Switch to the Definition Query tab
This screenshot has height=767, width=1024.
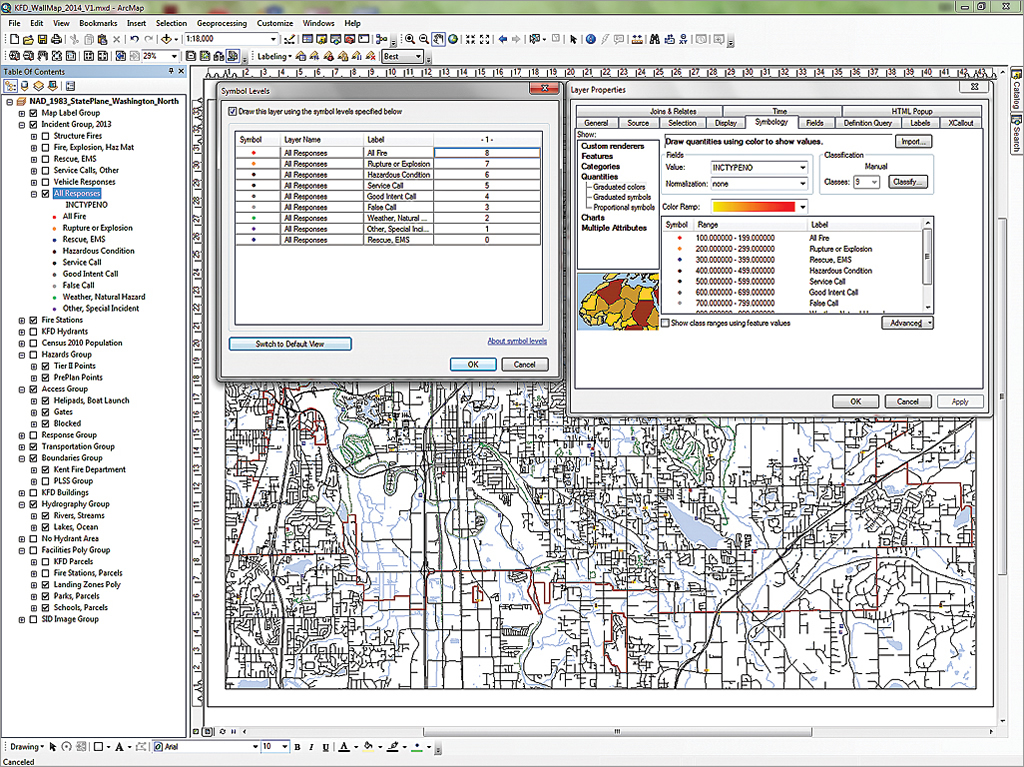[x=866, y=123]
